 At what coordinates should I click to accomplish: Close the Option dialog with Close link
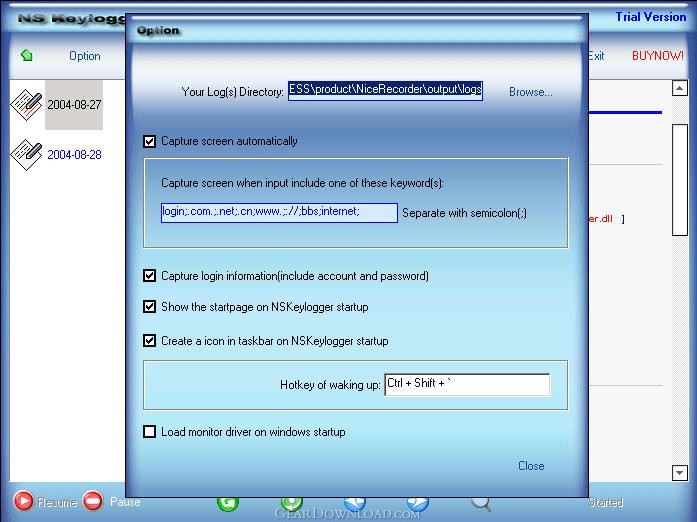tap(531, 466)
